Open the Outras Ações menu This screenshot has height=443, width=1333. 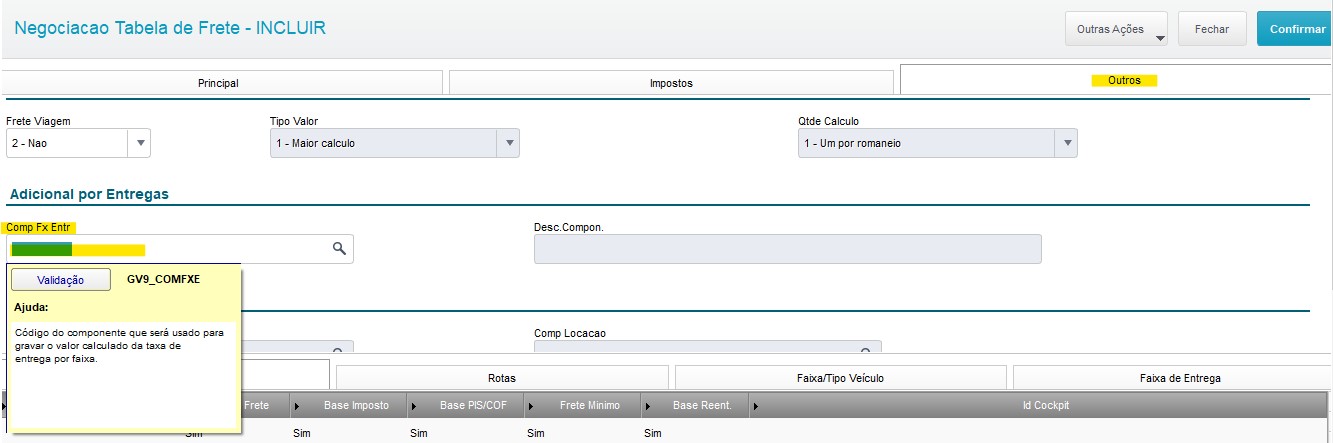[x=1117, y=29]
